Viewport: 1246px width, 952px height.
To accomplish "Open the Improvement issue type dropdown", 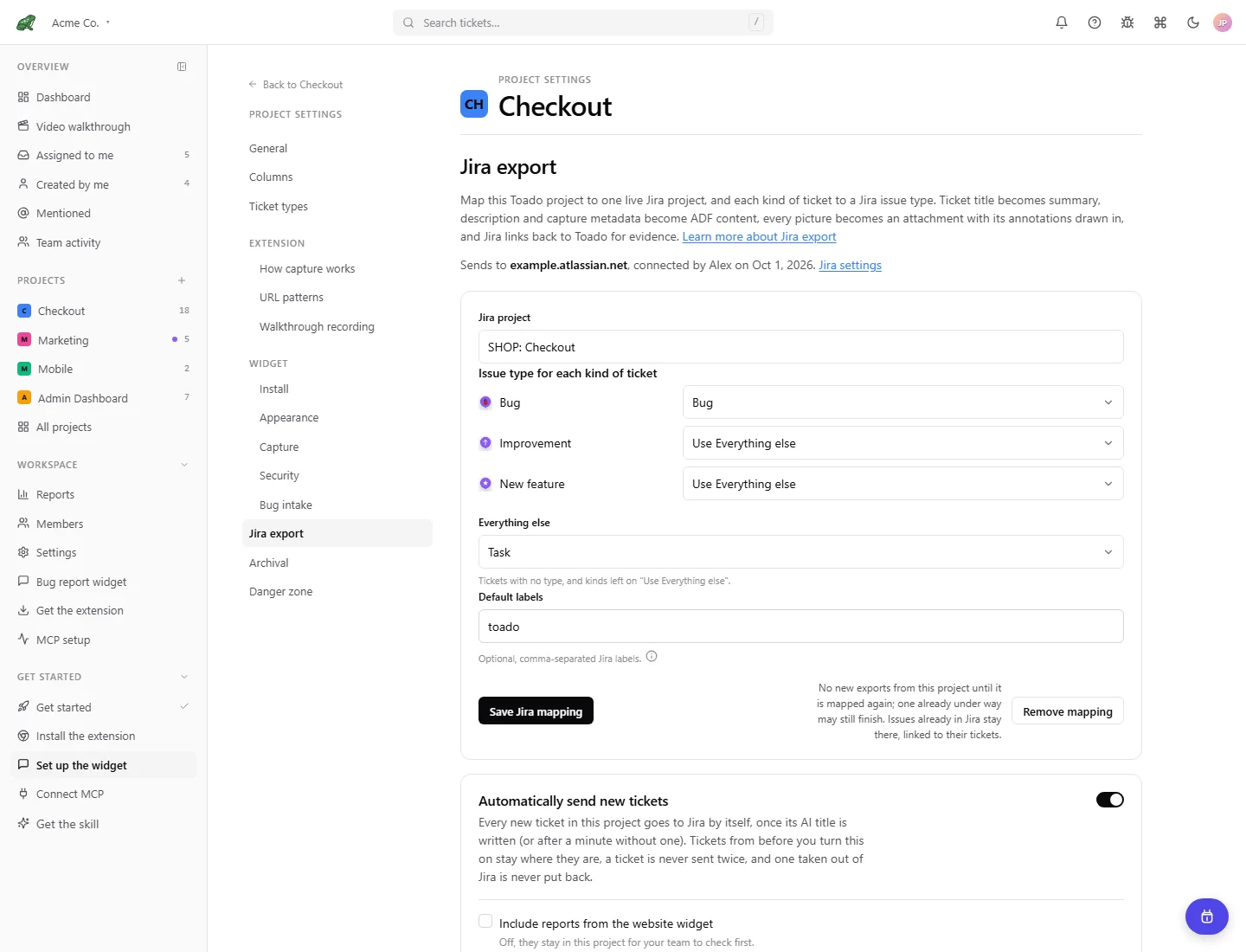I will (902, 443).
